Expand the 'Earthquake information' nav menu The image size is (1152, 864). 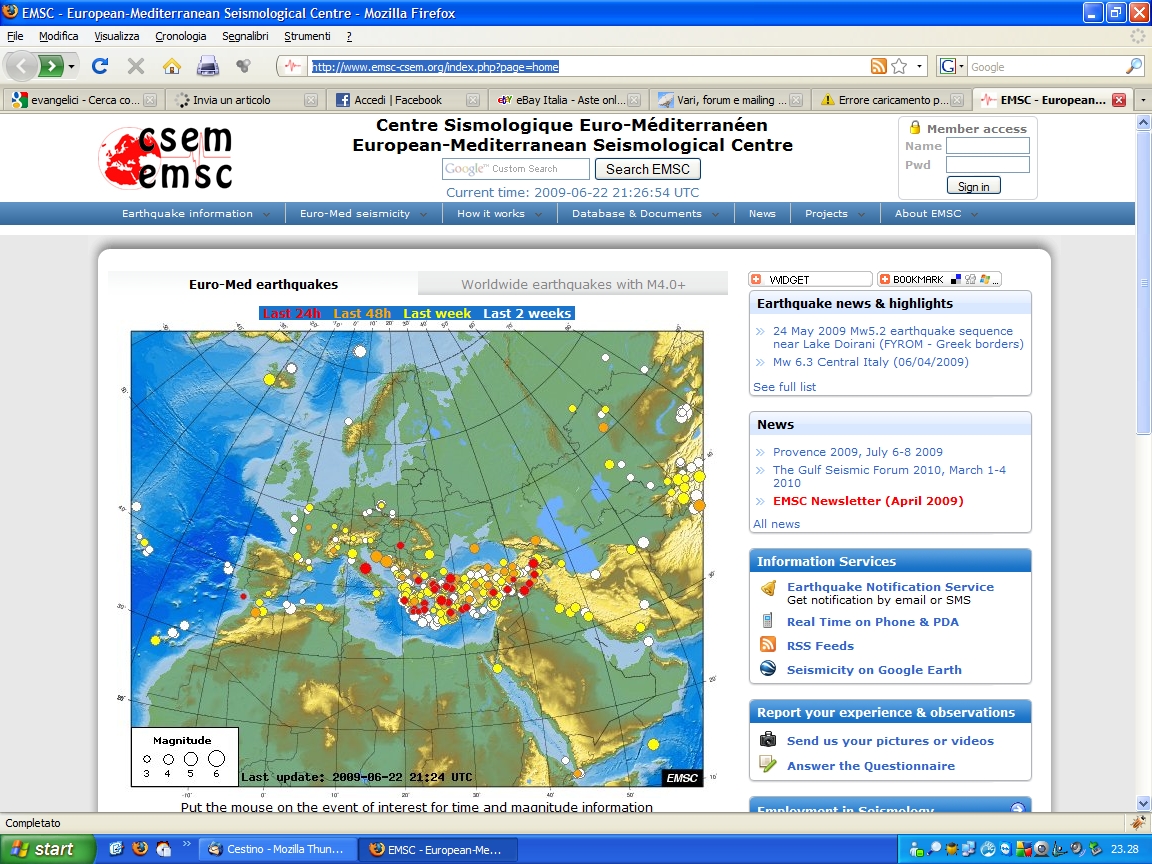point(196,214)
